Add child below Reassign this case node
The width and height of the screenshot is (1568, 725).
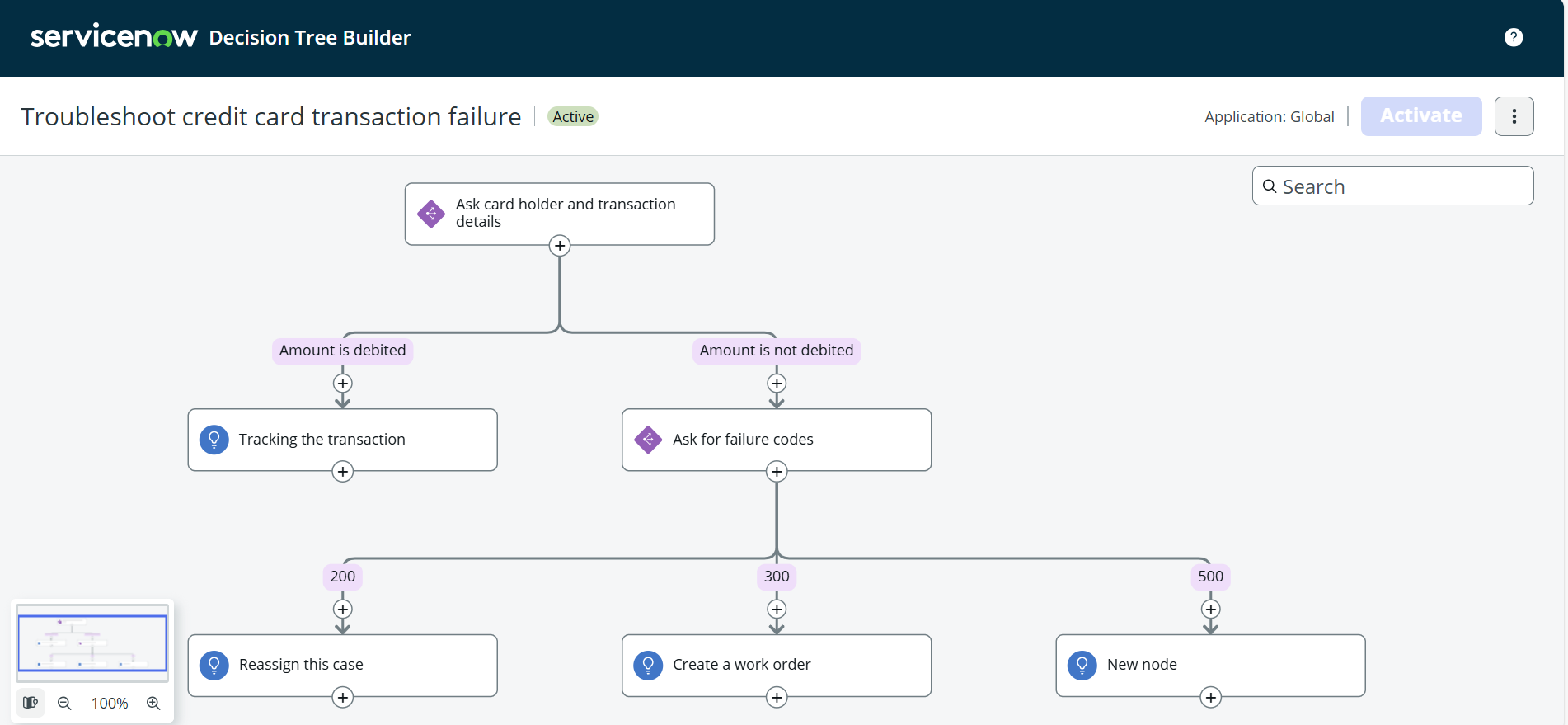tap(343, 698)
